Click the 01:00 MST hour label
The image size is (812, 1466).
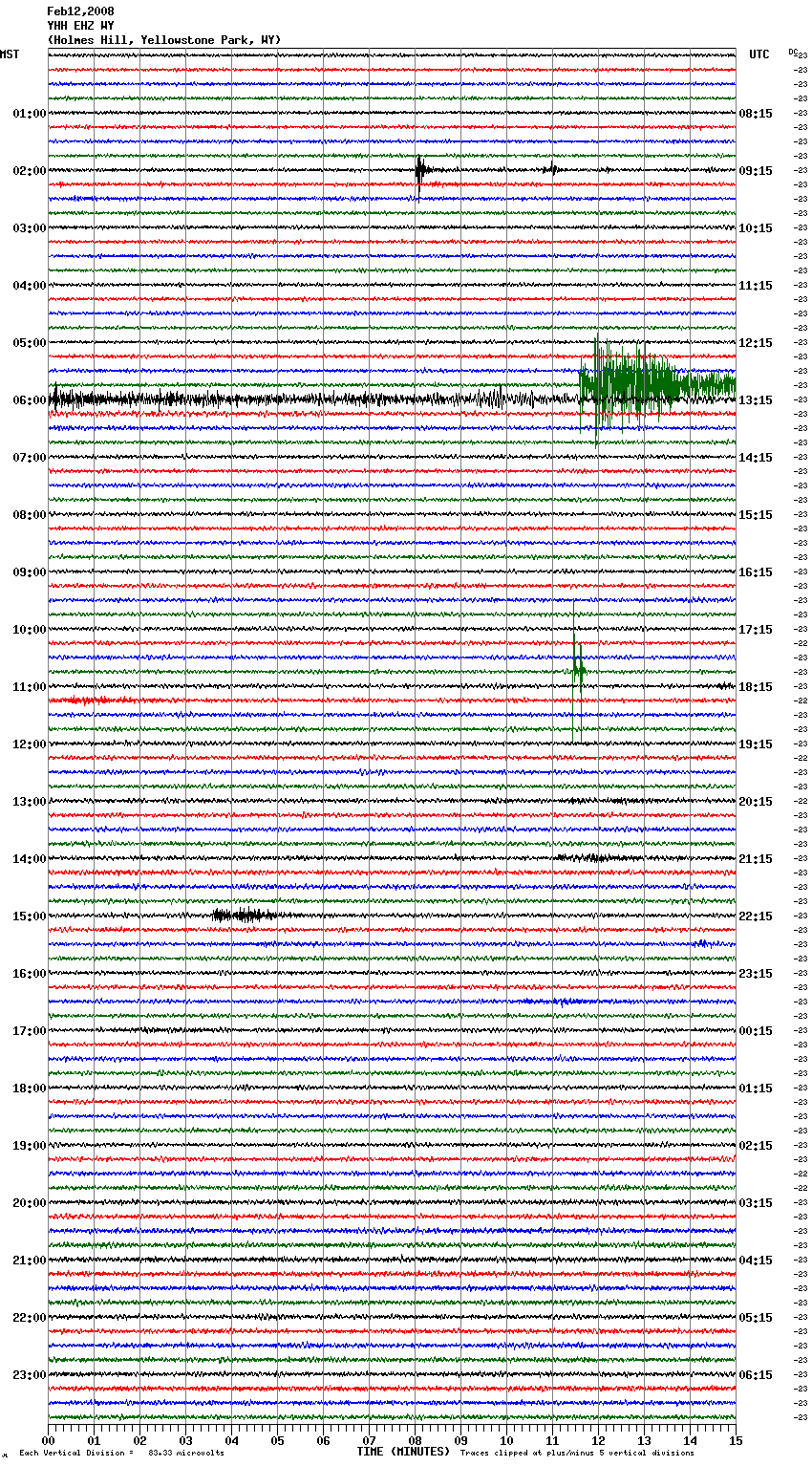(30, 114)
